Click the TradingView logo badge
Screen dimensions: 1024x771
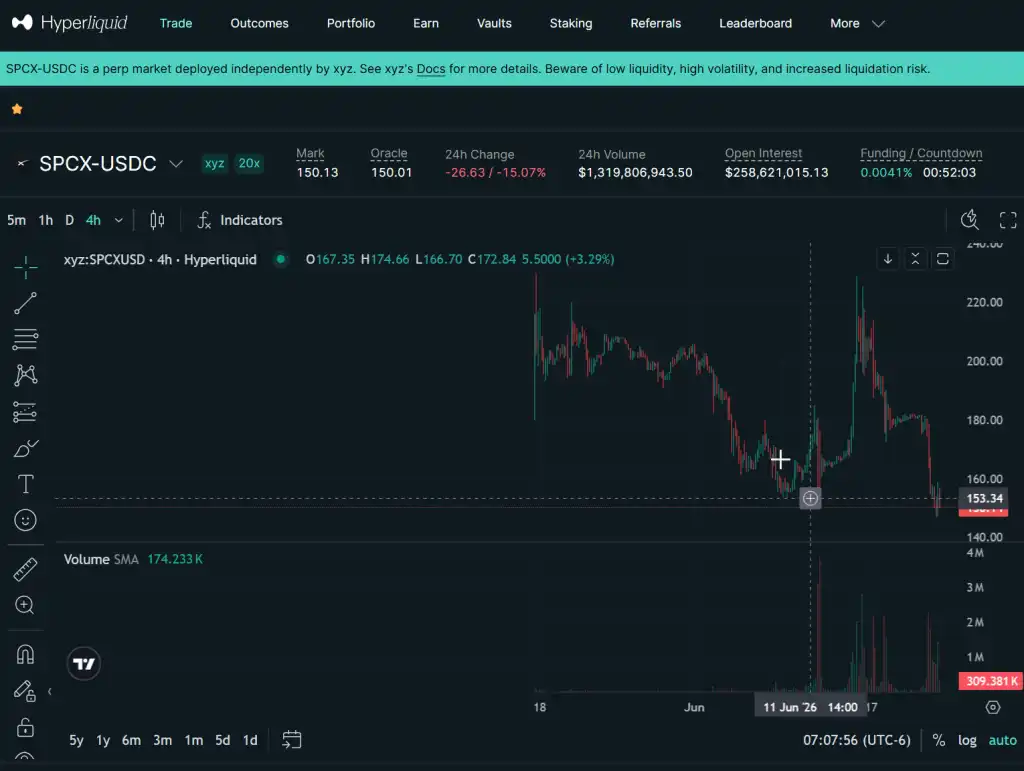point(84,664)
